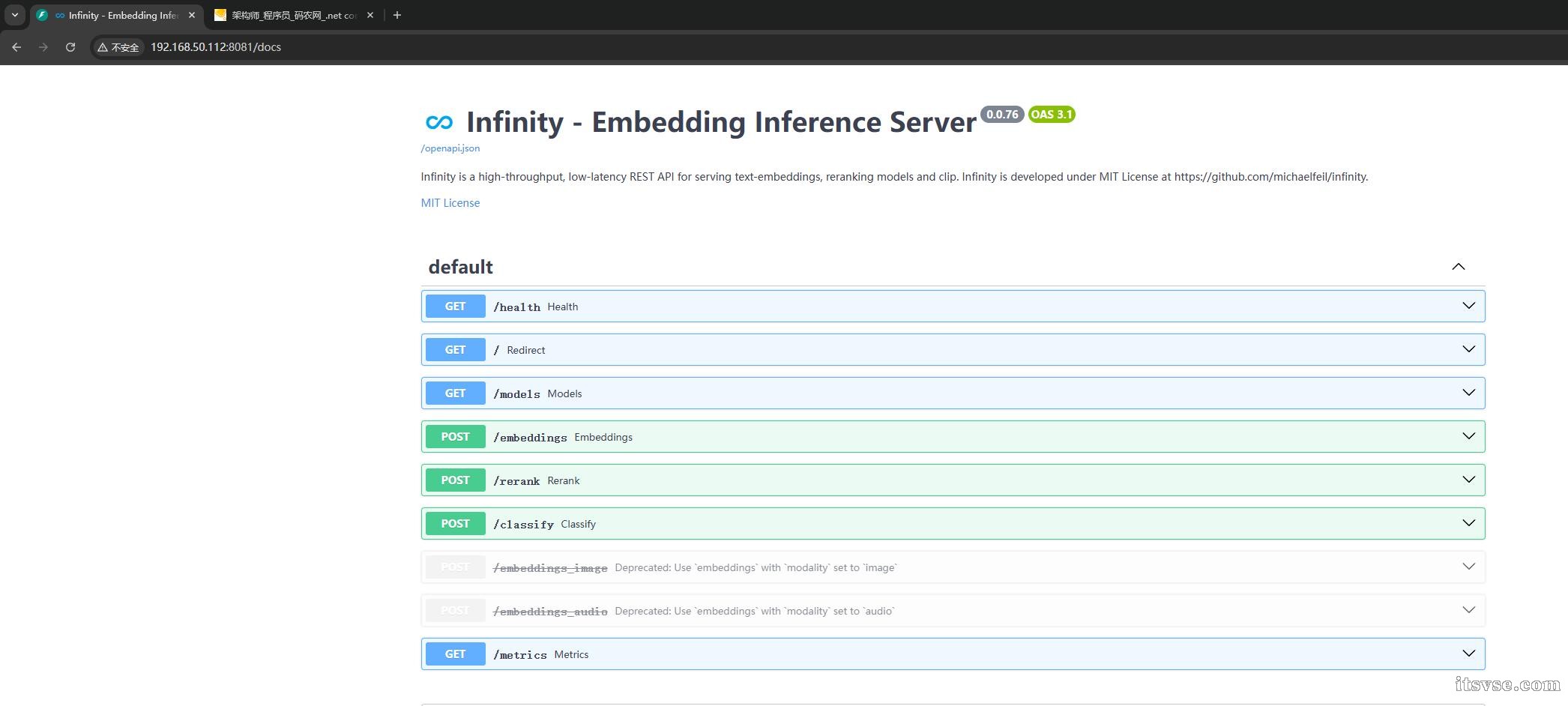Image resolution: width=1568 pixels, height=706 pixels.
Task: Open a new browser tab
Action: [397, 15]
